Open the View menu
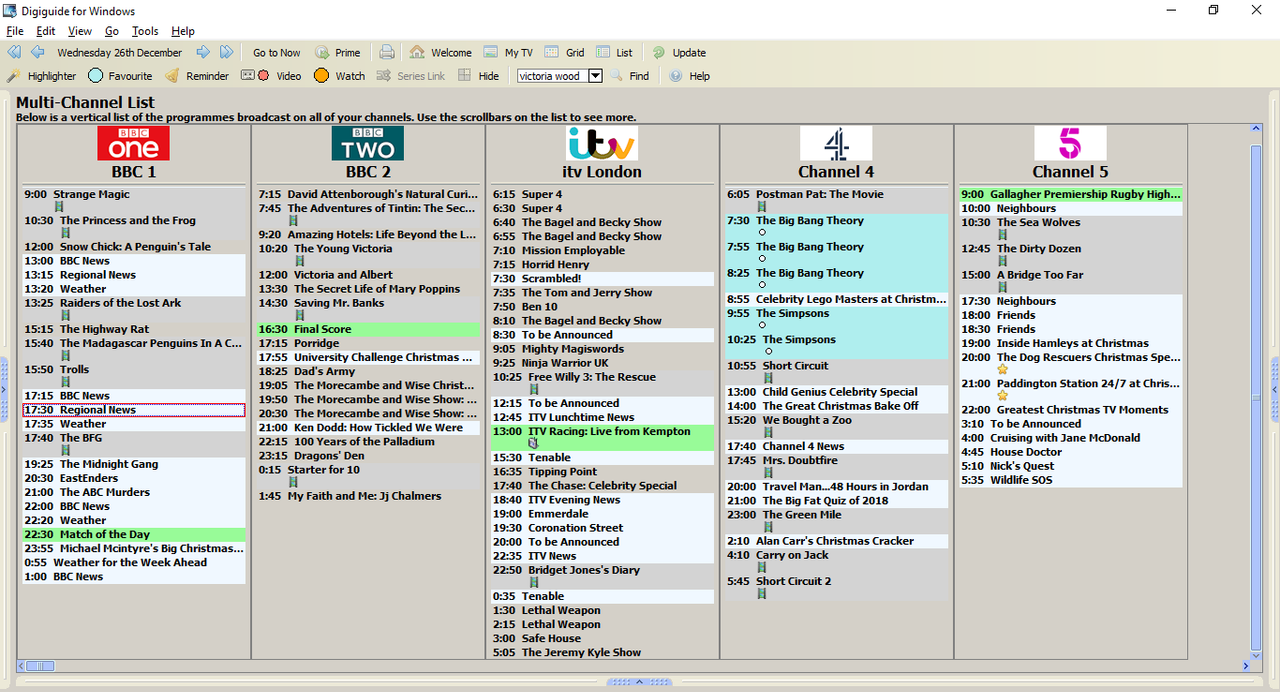 click(x=80, y=31)
